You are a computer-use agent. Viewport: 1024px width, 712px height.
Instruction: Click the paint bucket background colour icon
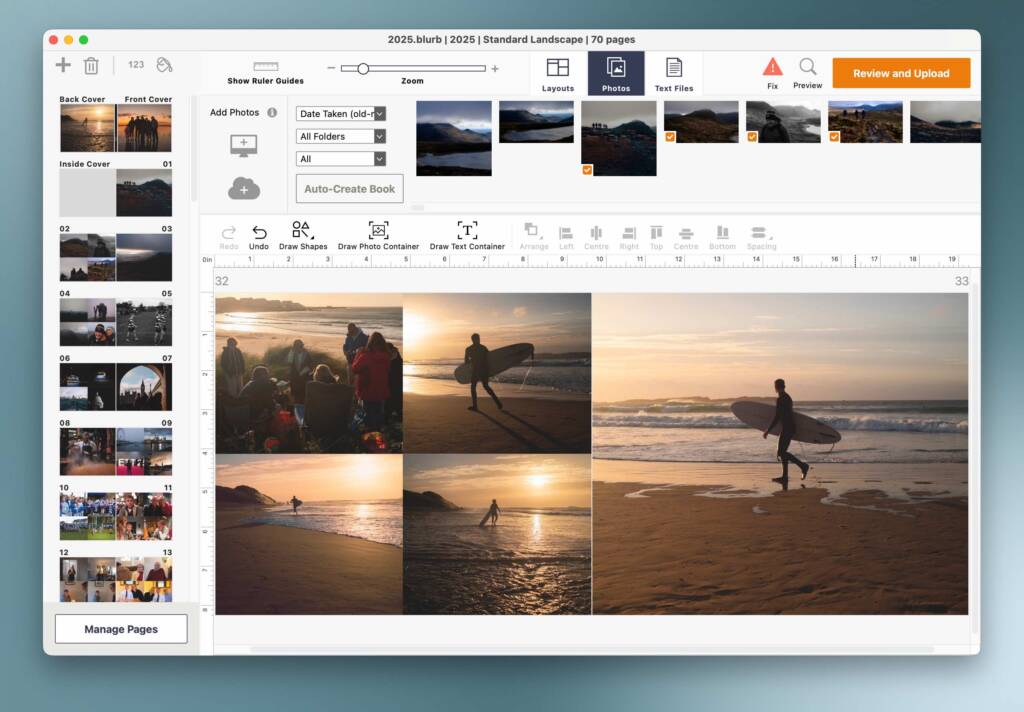pyautogui.click(x=164, y=65)
